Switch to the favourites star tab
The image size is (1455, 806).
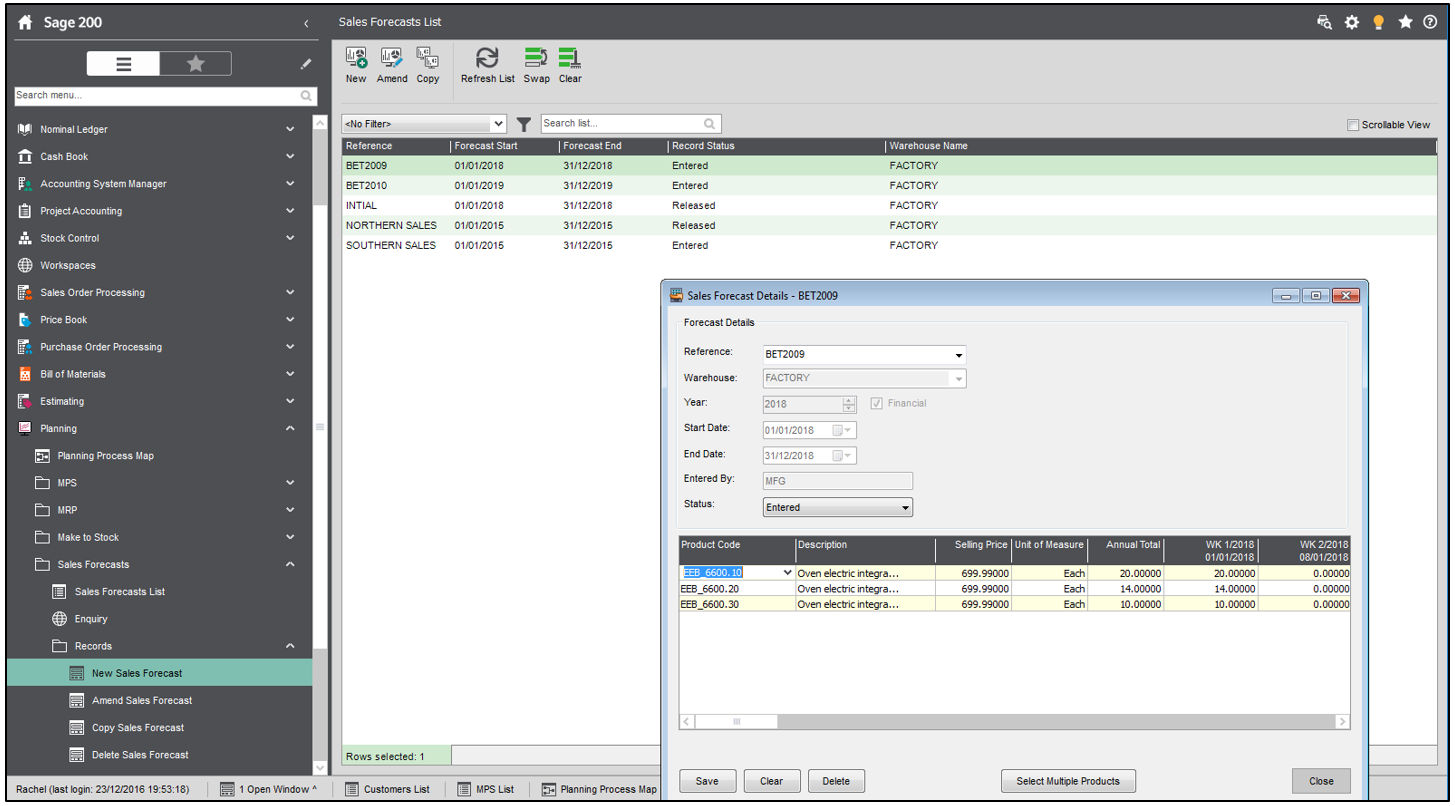tap(195, 64)
